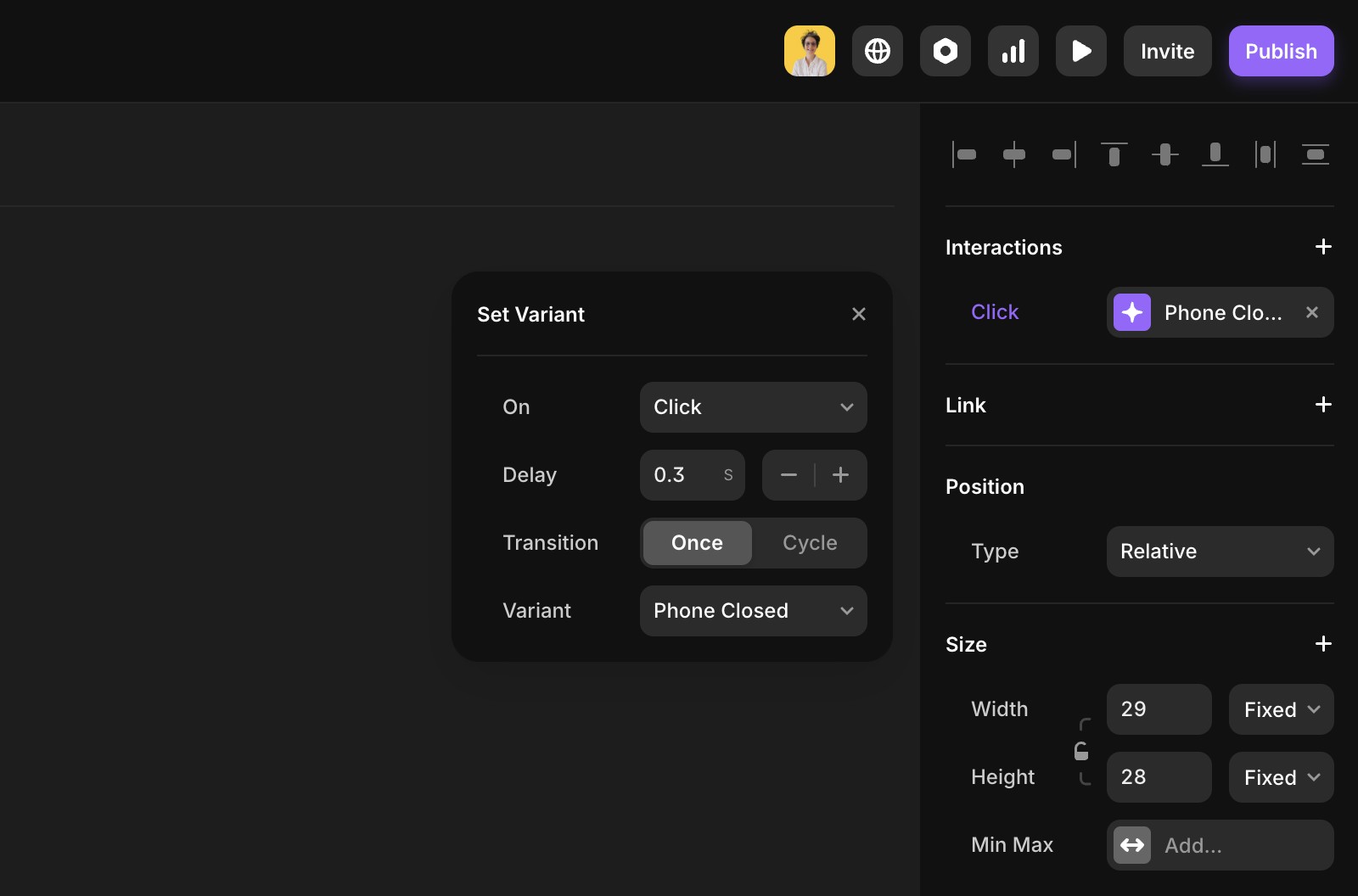Open the Variant Phone Closed dropdown

(754, 611)
